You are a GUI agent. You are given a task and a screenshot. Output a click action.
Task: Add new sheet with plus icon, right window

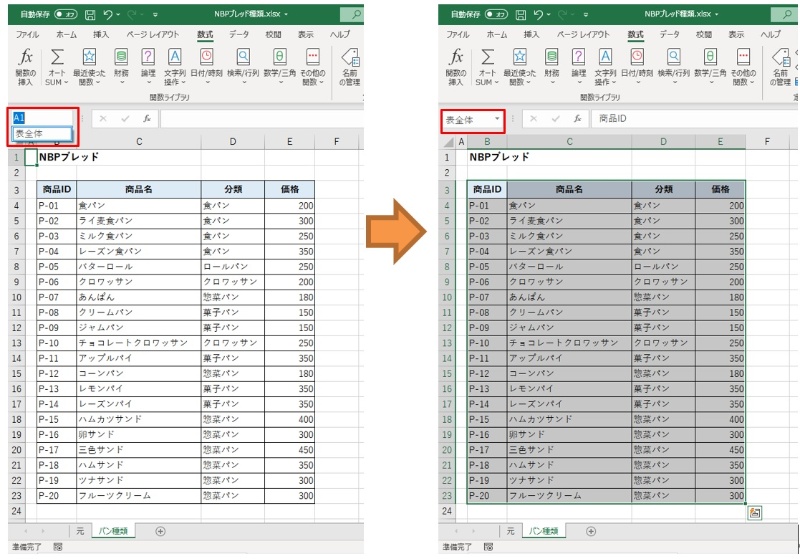591,531
